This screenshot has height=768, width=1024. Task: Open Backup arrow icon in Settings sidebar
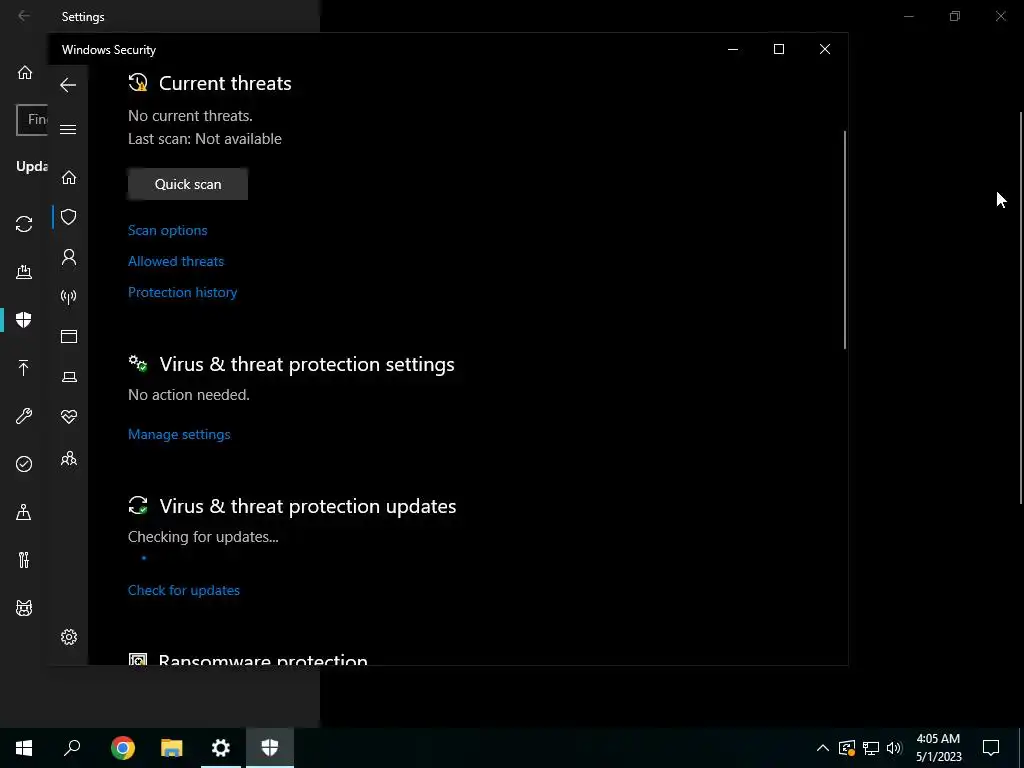click(24, 368)
